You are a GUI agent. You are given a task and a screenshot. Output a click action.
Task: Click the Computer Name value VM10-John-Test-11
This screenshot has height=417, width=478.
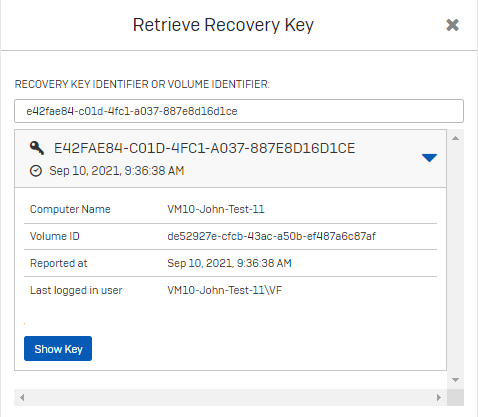point(216,209)
